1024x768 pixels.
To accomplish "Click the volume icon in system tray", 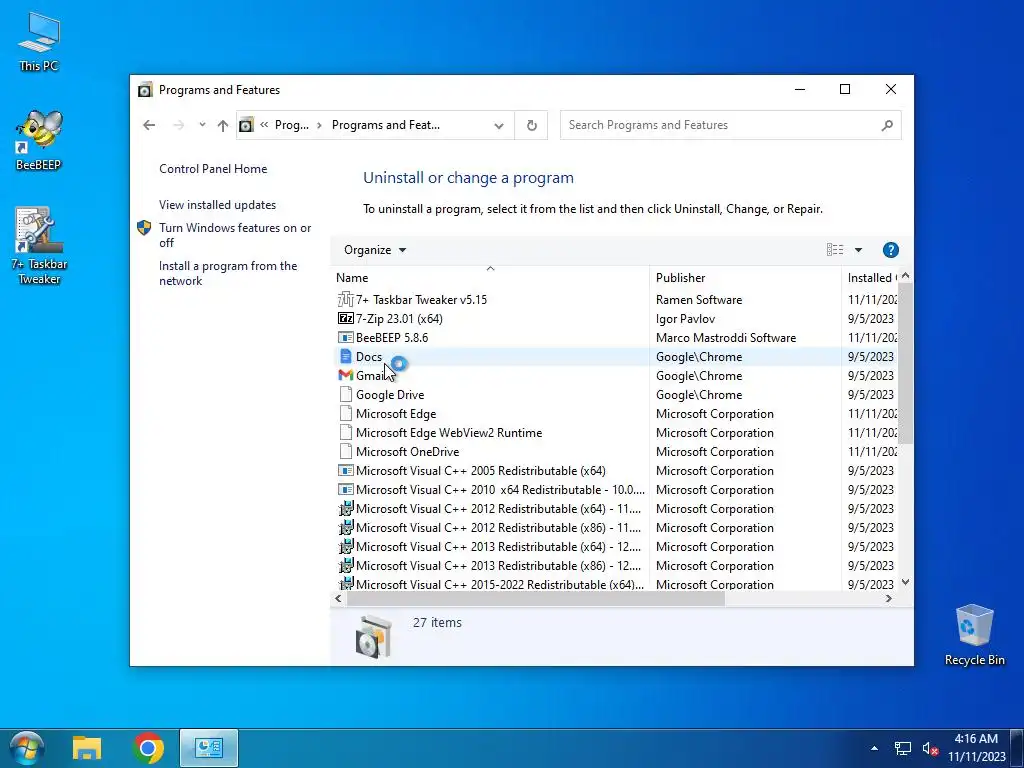I will coord(929,748).
